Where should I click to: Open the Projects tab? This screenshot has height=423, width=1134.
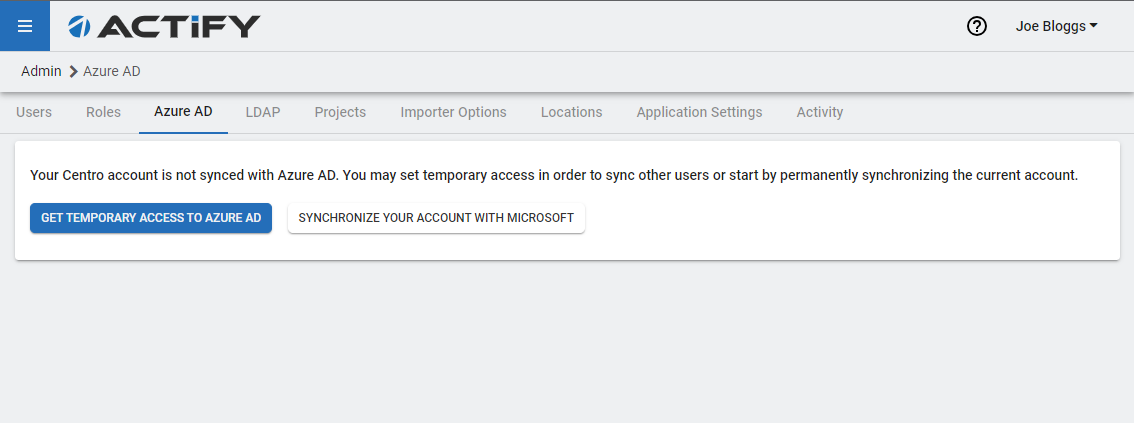pyautogui.click(x=340, y=112)
